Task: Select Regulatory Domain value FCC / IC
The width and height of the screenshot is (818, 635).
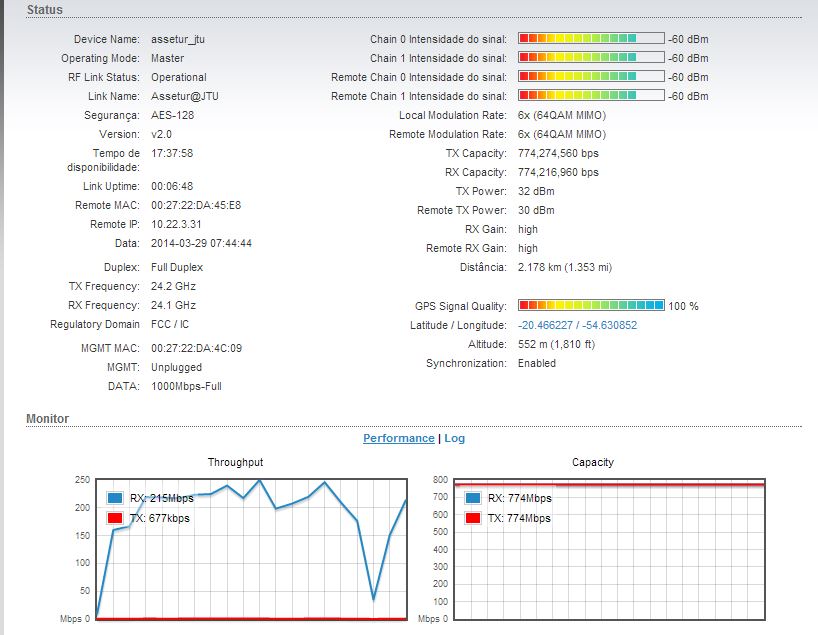Action: point(170,324)
